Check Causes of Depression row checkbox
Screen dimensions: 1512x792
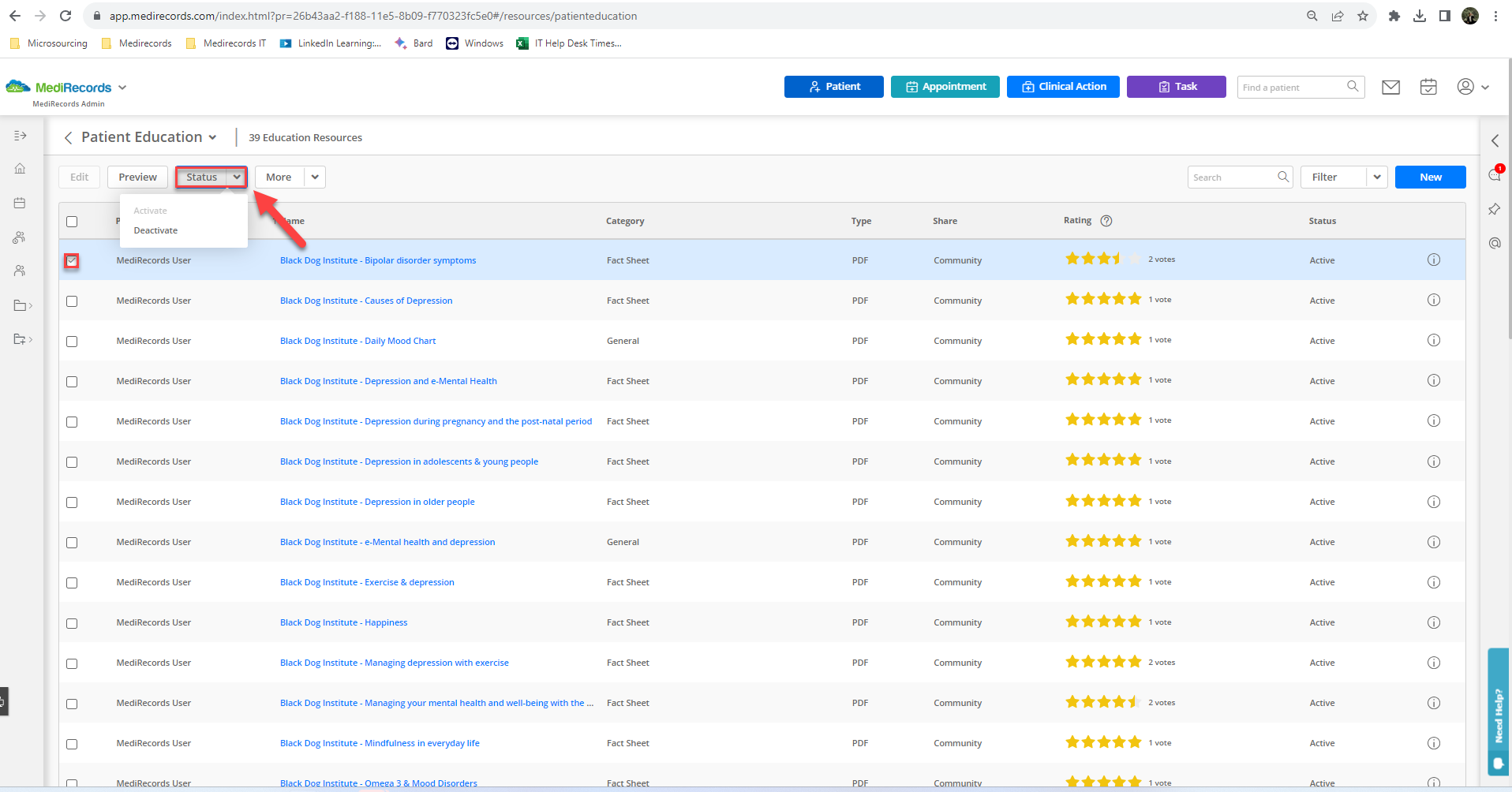(x=72, y=301)
